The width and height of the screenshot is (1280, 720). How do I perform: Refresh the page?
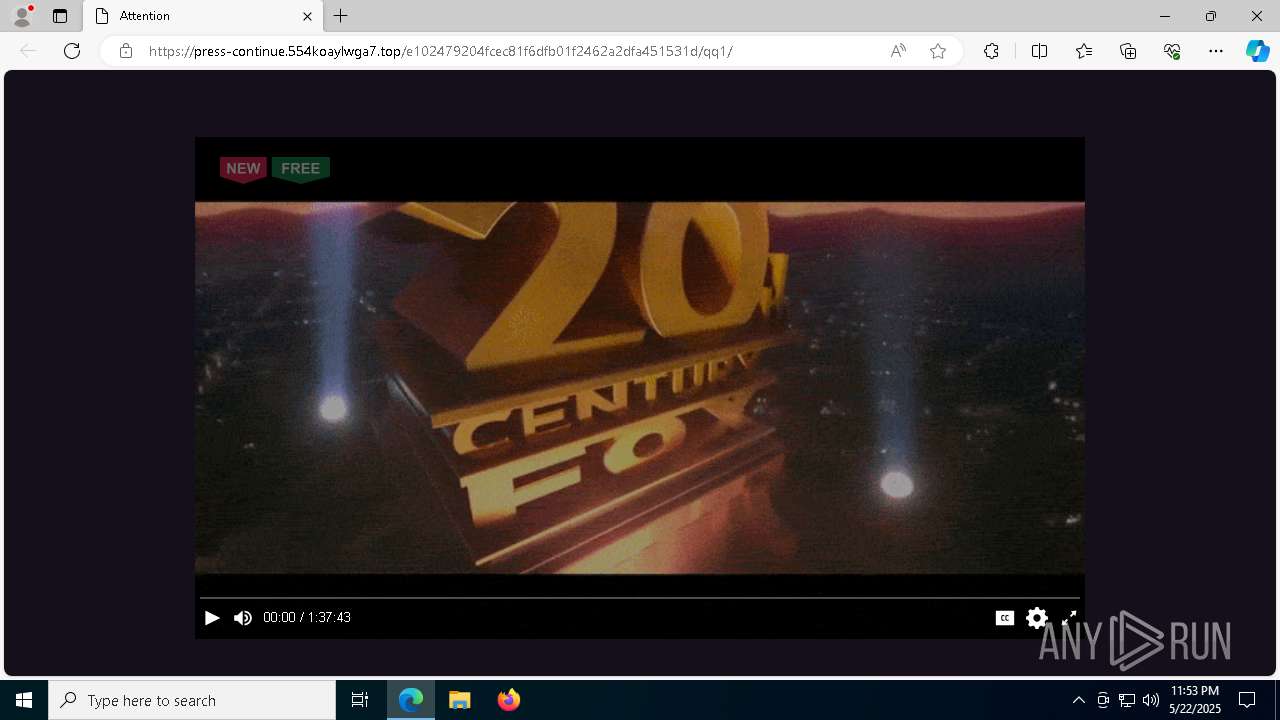[72, 51]
